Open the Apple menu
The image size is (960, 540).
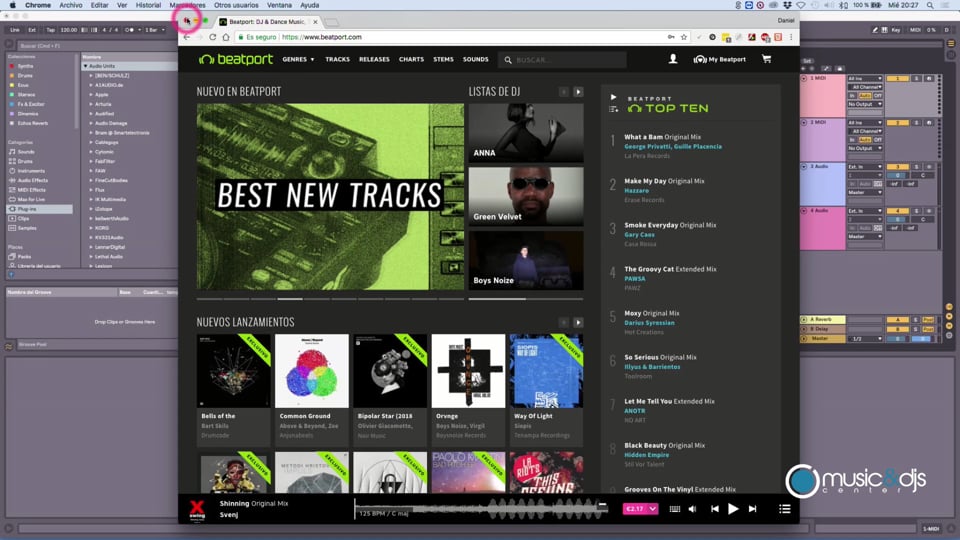pos(12,5)
